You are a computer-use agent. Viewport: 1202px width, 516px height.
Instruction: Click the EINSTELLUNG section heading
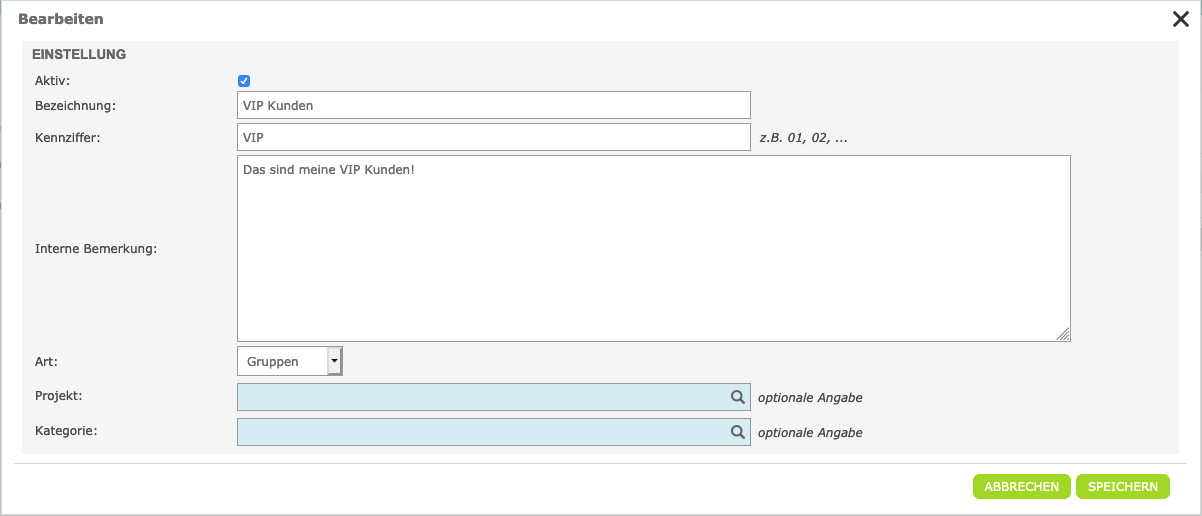click(79, 54)
